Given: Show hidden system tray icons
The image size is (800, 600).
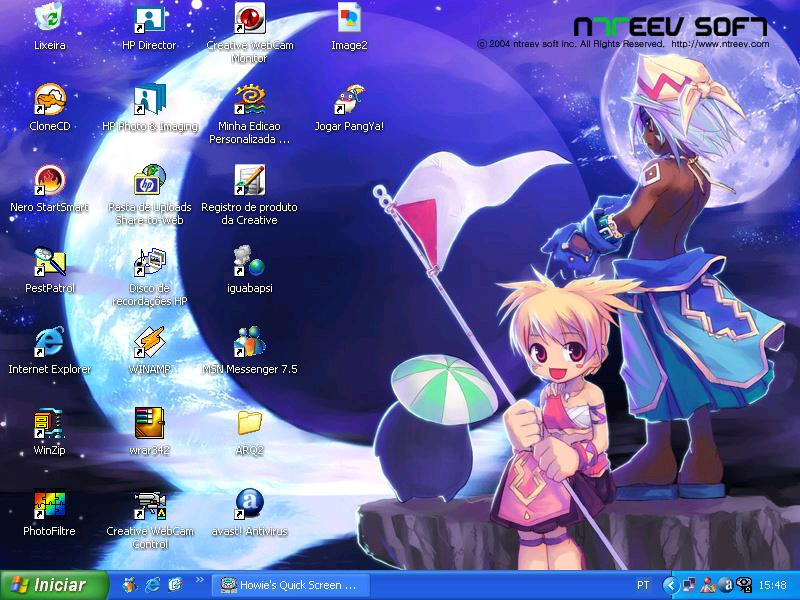Looking at the screenshot, I should 670,585.
